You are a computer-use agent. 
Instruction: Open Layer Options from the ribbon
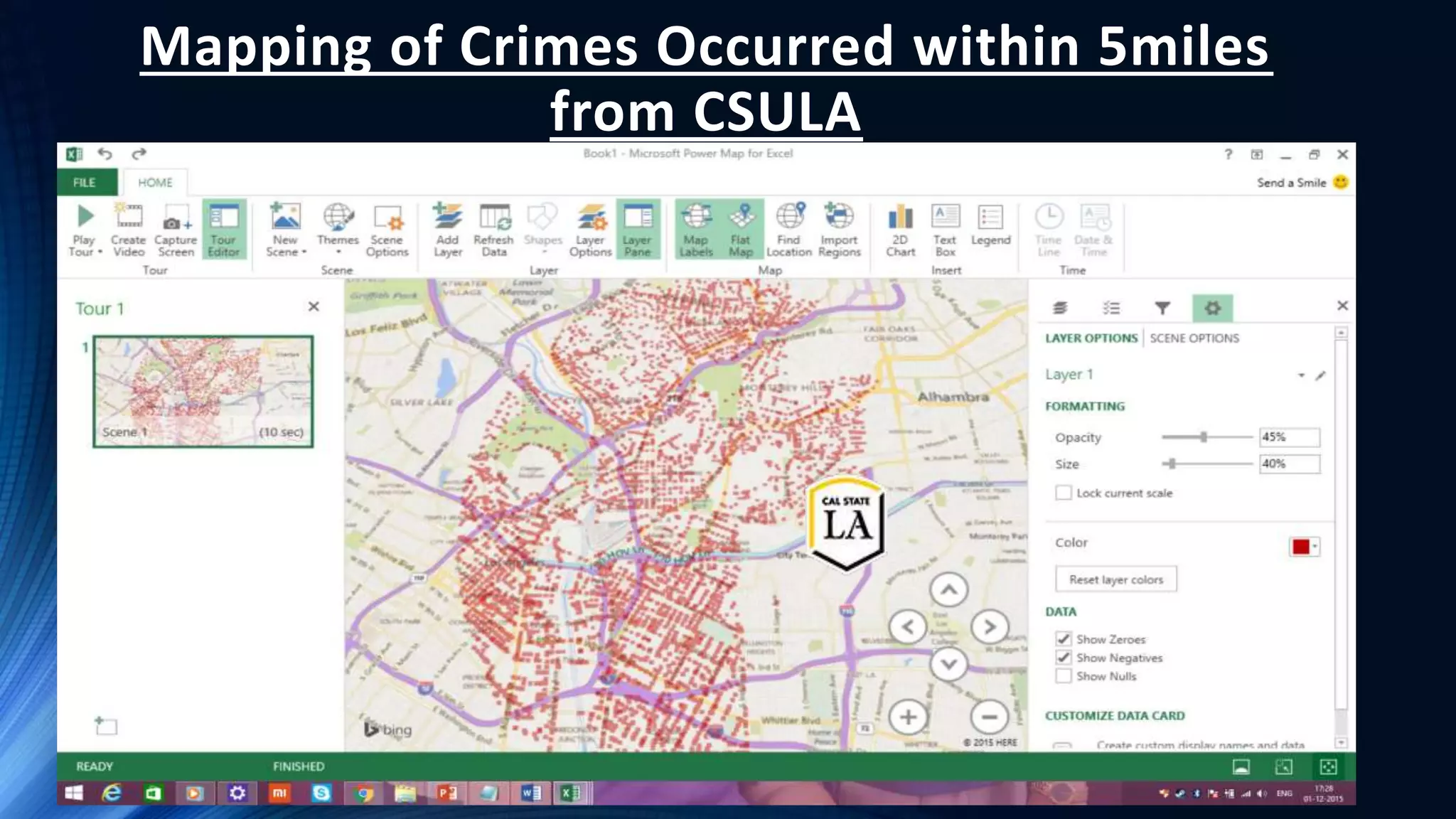tap(590, 230)
